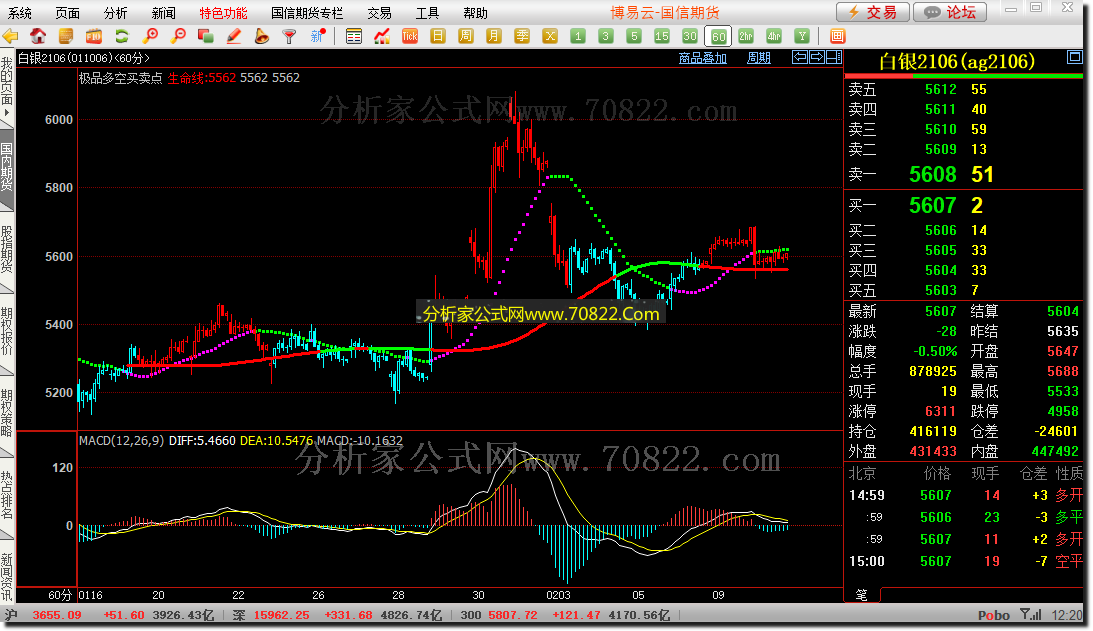Open the F10 info icon
Viewport: 1093px width, 631px height.
click(x=94, y=36)
